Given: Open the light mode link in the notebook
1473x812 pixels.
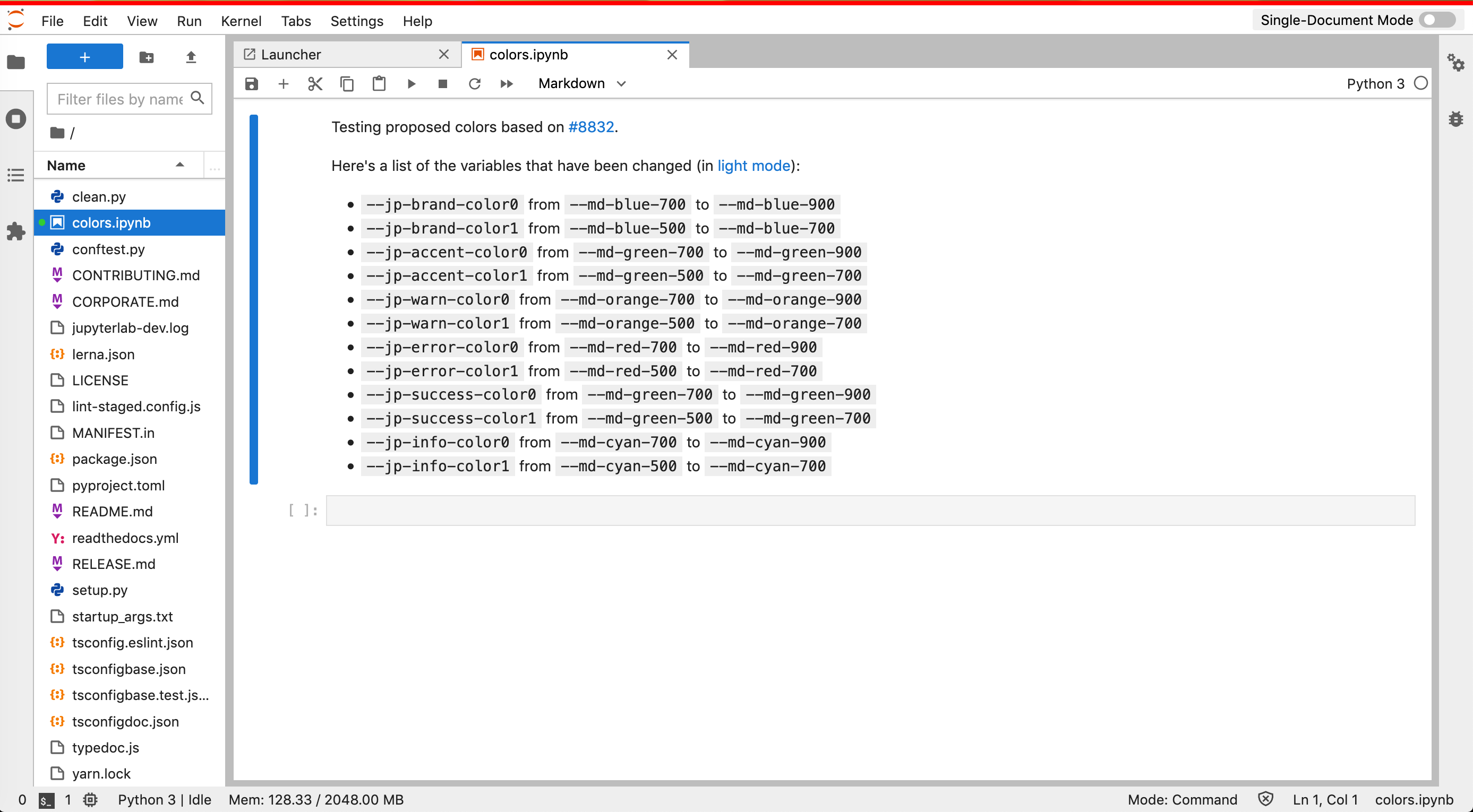Looking at the screenshot, I should 752,166.
